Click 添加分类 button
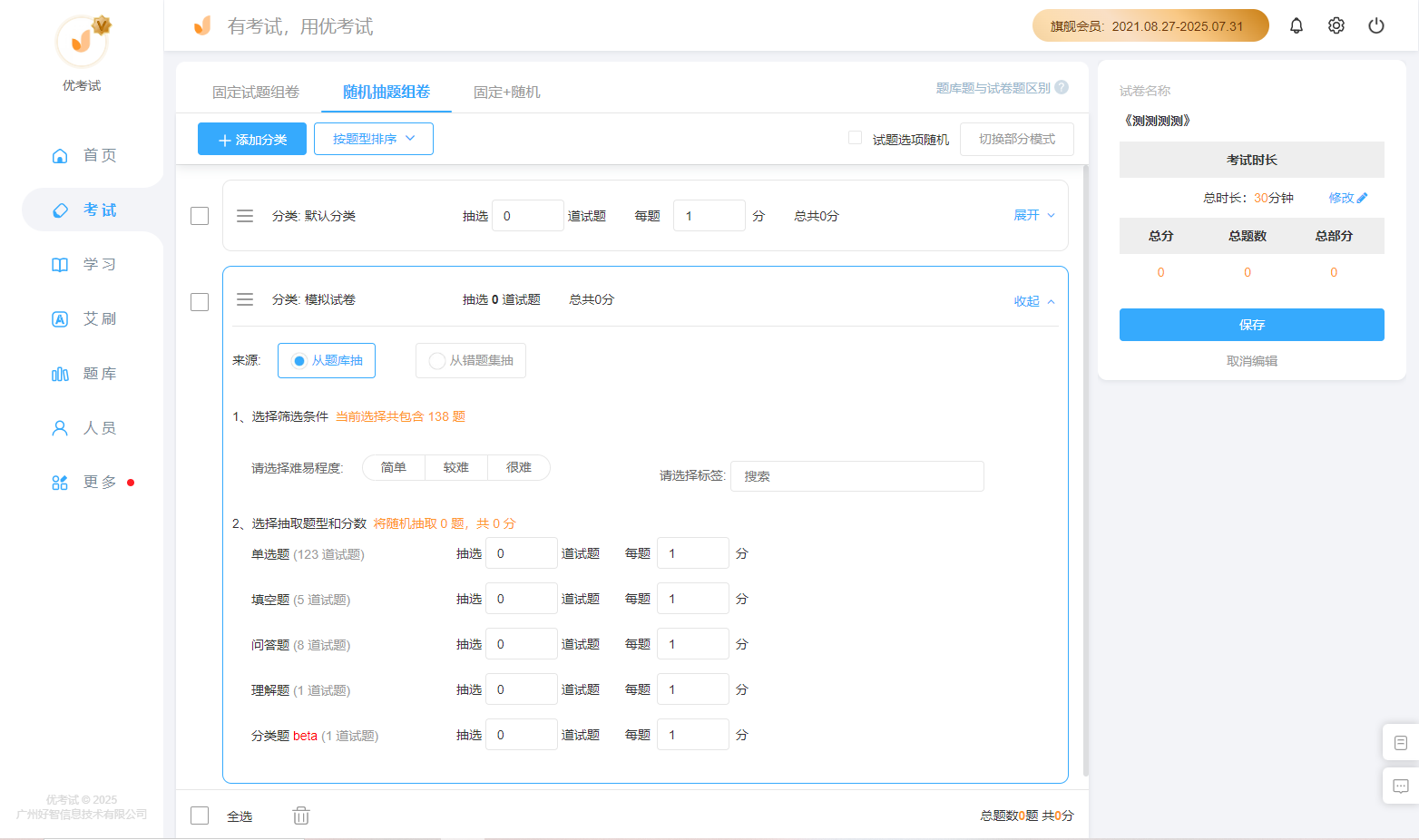The height and width of the screenshot is (840, 1419). (252, 139)
